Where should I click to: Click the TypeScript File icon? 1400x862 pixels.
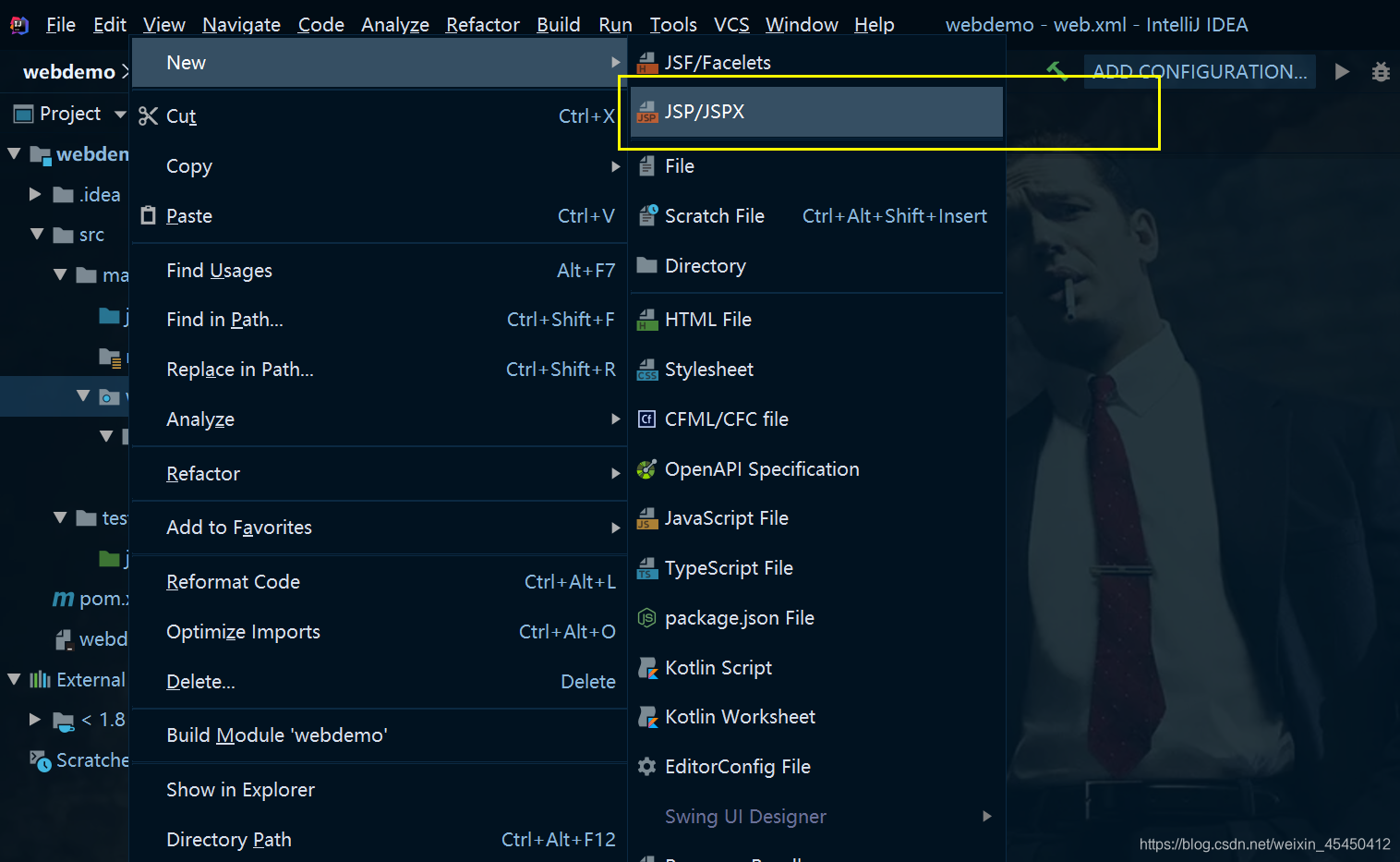pyautogui.click(x=647, y=568)
